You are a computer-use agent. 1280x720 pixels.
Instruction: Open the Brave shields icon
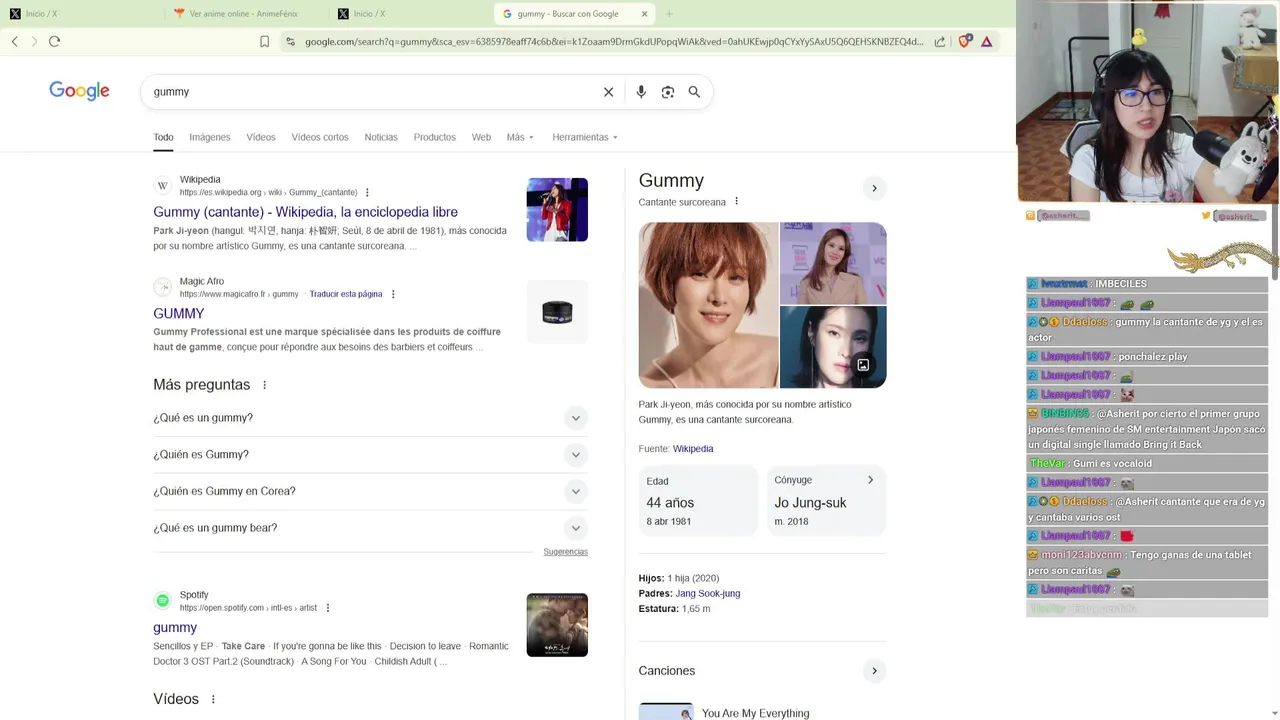(x=964, y=42)
